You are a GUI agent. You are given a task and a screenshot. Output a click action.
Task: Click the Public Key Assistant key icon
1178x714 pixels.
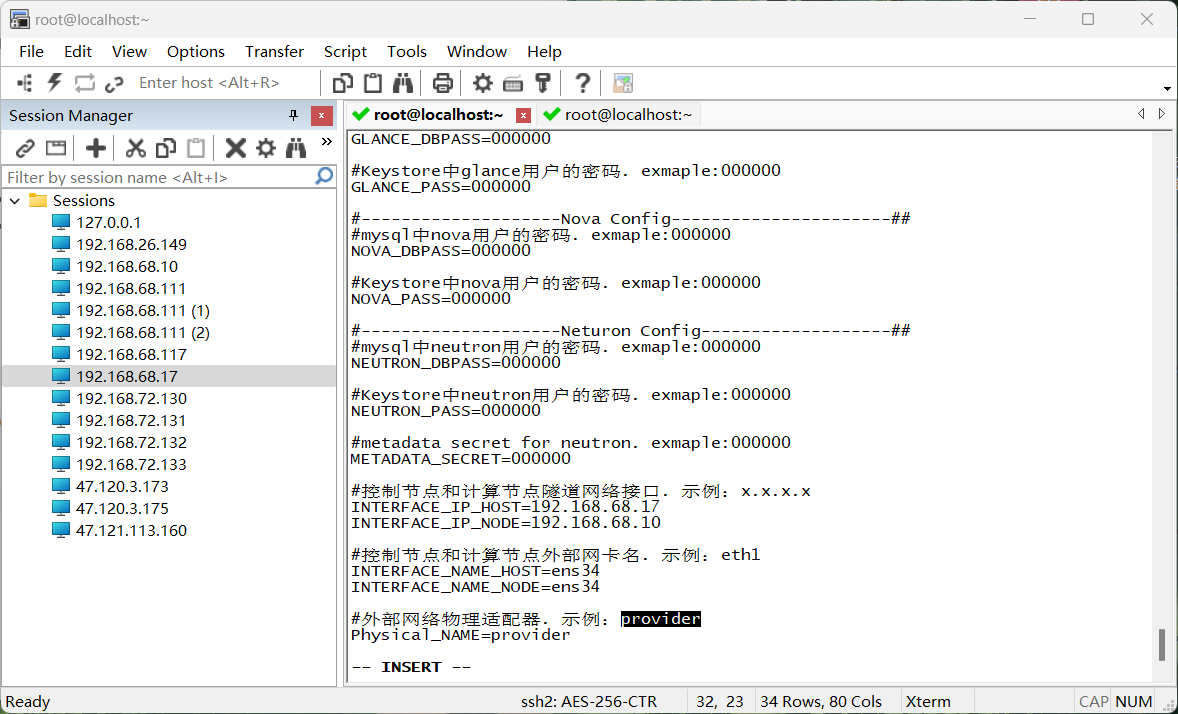point(543,83)
